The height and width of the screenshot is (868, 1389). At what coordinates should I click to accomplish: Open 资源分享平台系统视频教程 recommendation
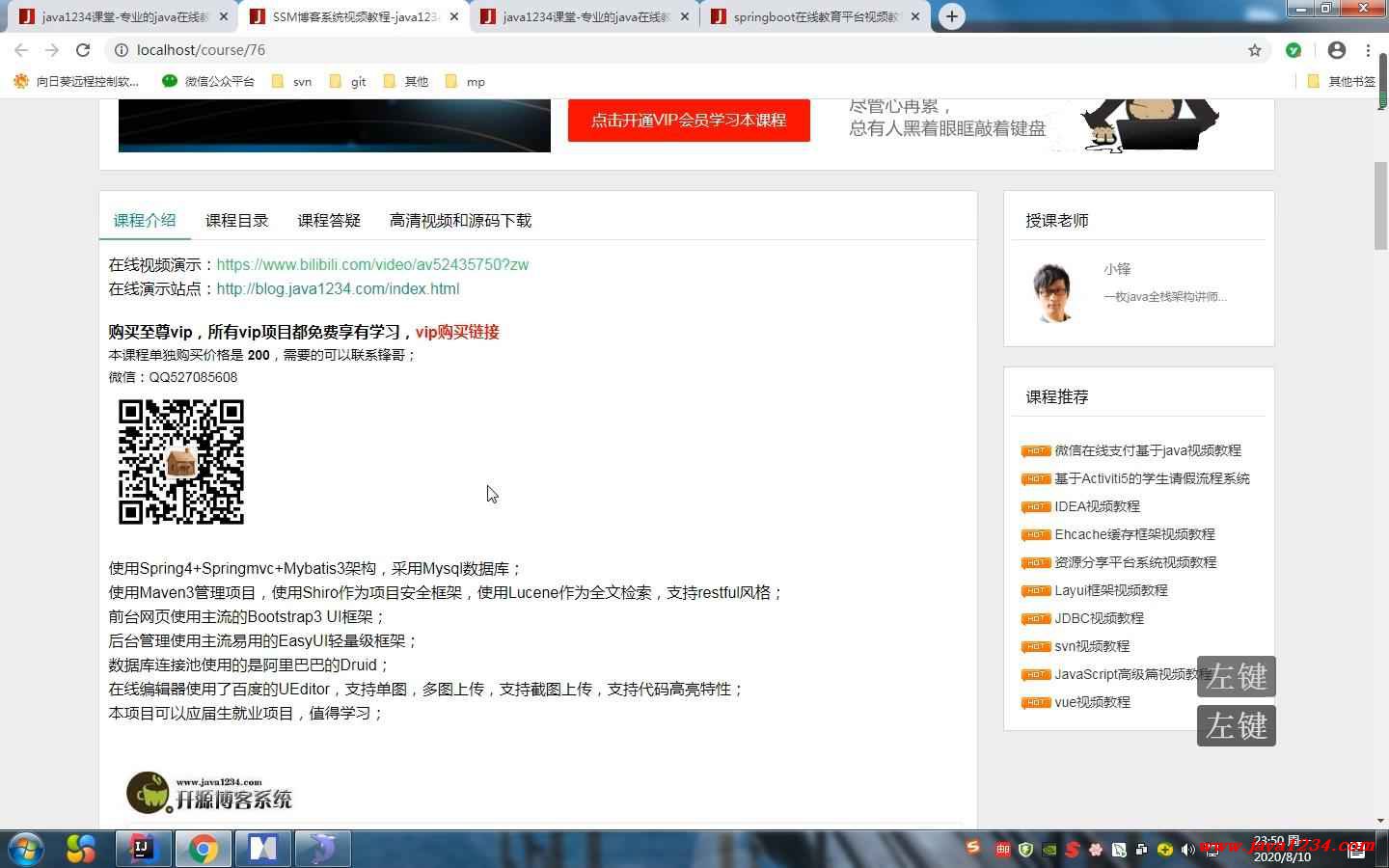1135,562
